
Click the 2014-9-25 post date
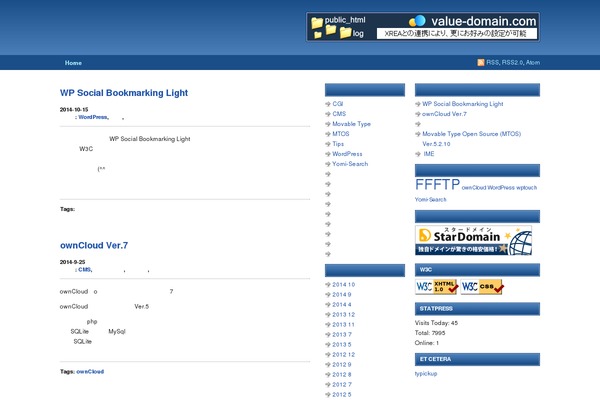coord(72,262)
